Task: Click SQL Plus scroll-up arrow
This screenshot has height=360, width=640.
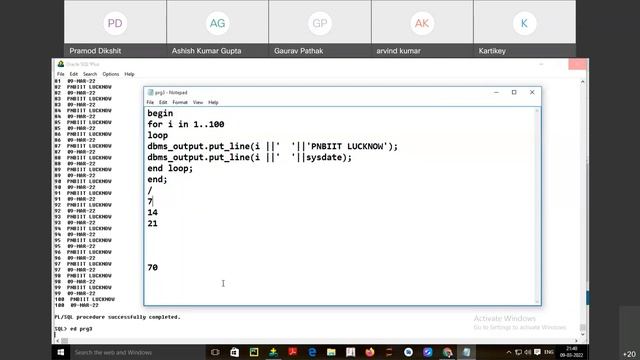Action: point(582,82)
